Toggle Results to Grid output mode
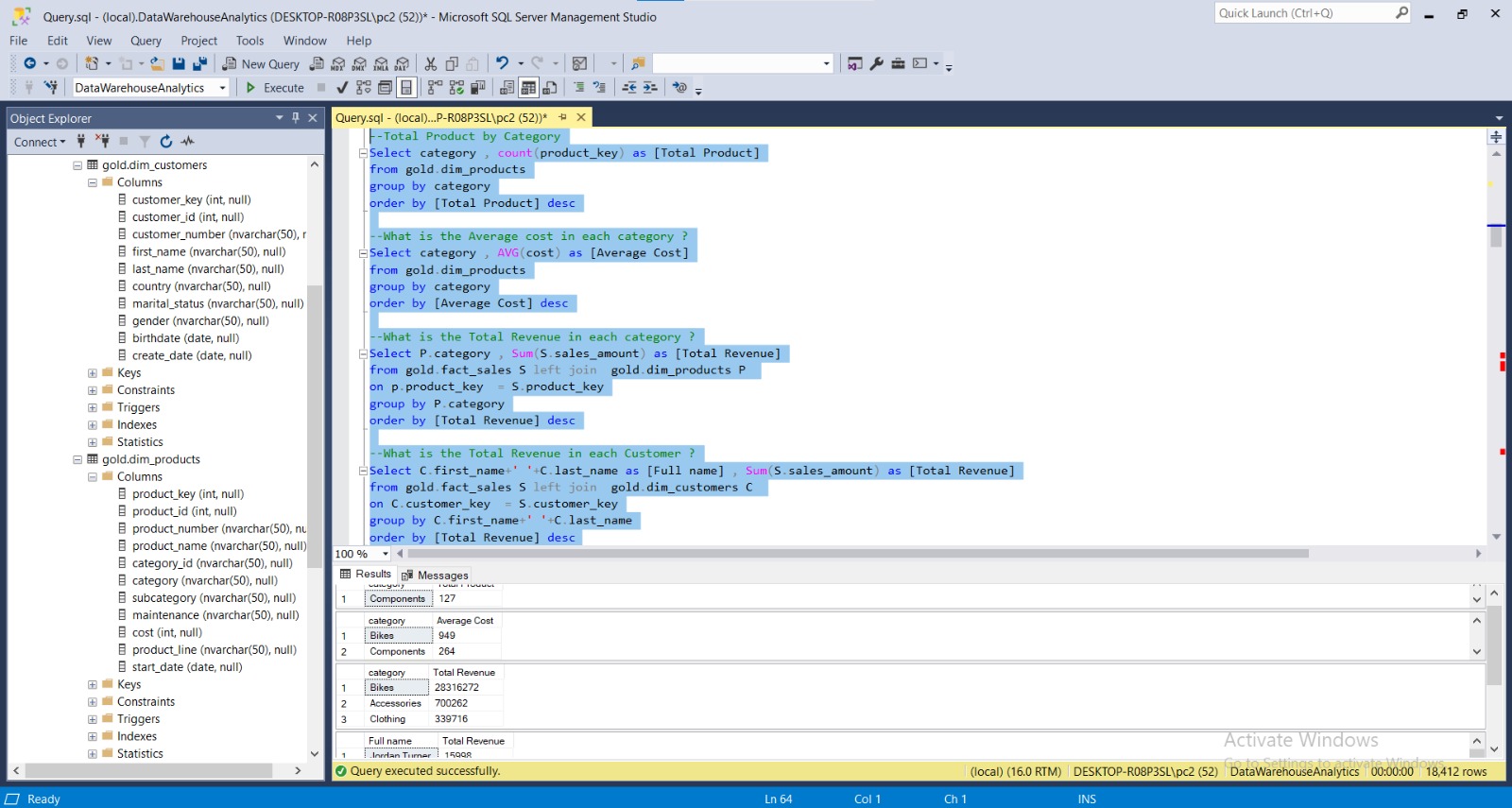This screenshot has width=1512, height=808. [x=528, y=88]
